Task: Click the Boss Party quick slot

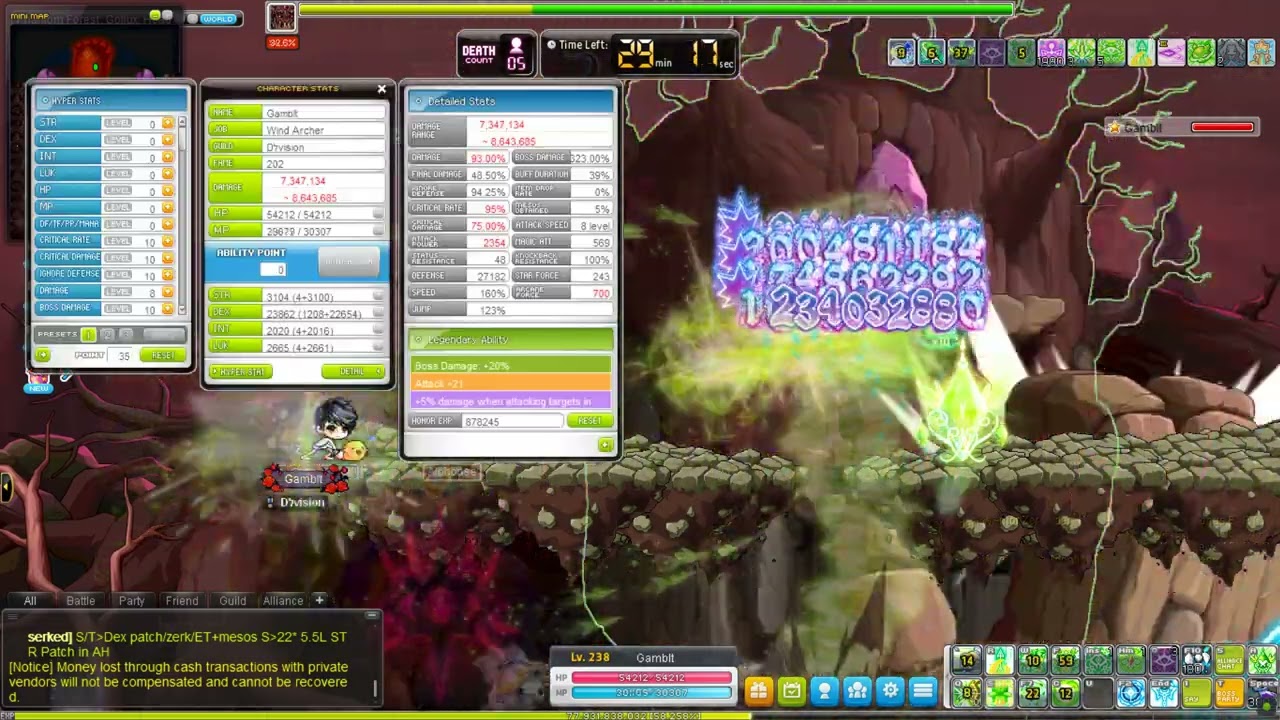Action: point(1229,693)
